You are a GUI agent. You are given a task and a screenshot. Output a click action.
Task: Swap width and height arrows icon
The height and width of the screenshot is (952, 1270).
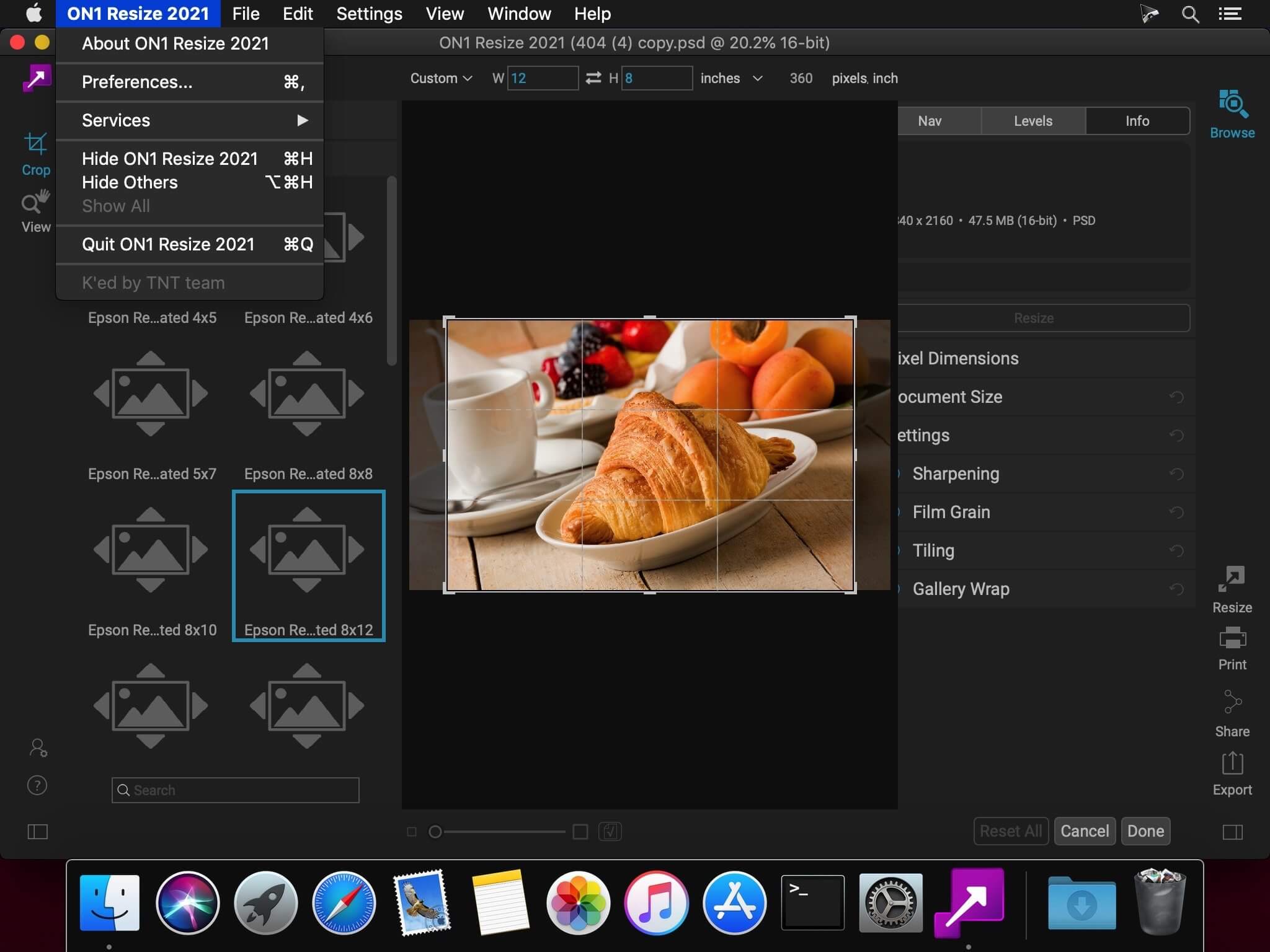pos(593,78)
